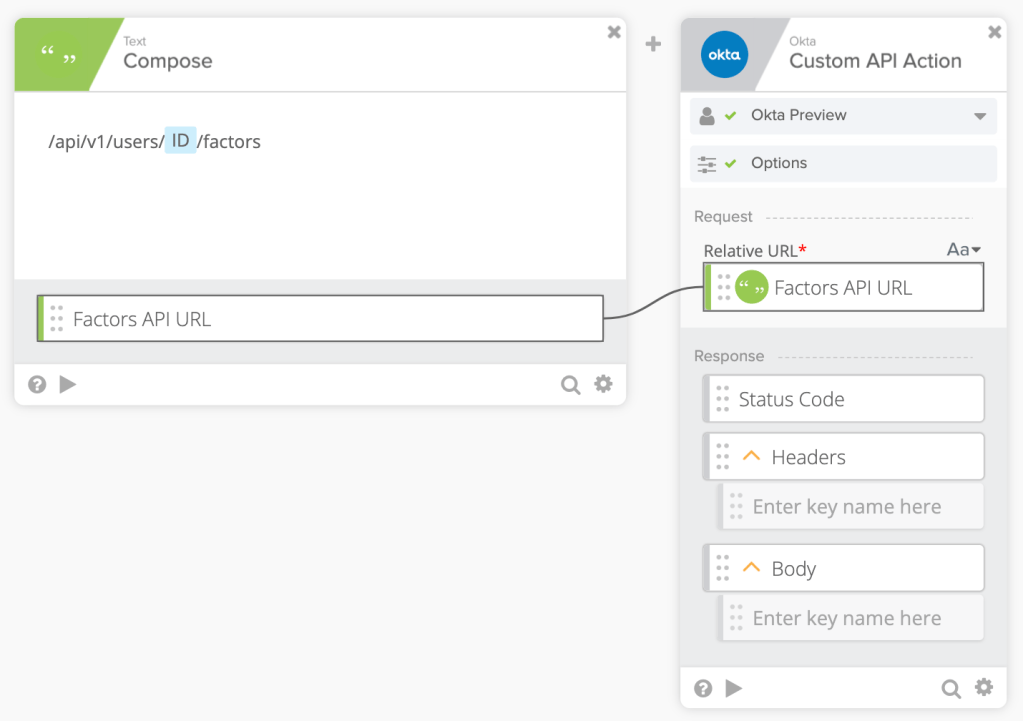Test the Custom API Action card with play icon
Viewport: 1023px width, 721px height.
pyautogui.click(x=734, y=688)
